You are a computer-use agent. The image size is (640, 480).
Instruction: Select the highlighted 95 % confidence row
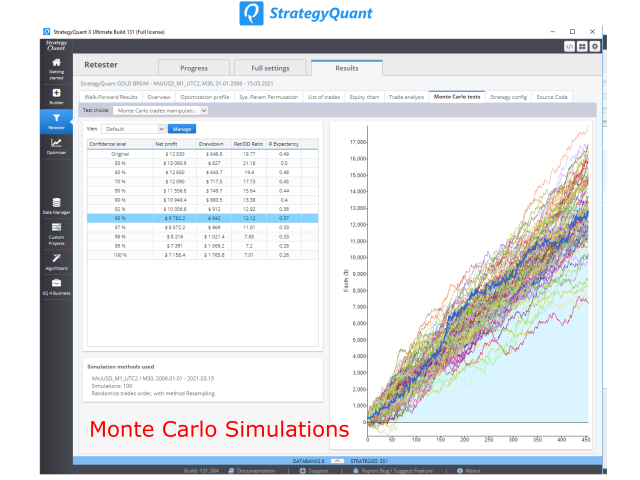(203, 218)
